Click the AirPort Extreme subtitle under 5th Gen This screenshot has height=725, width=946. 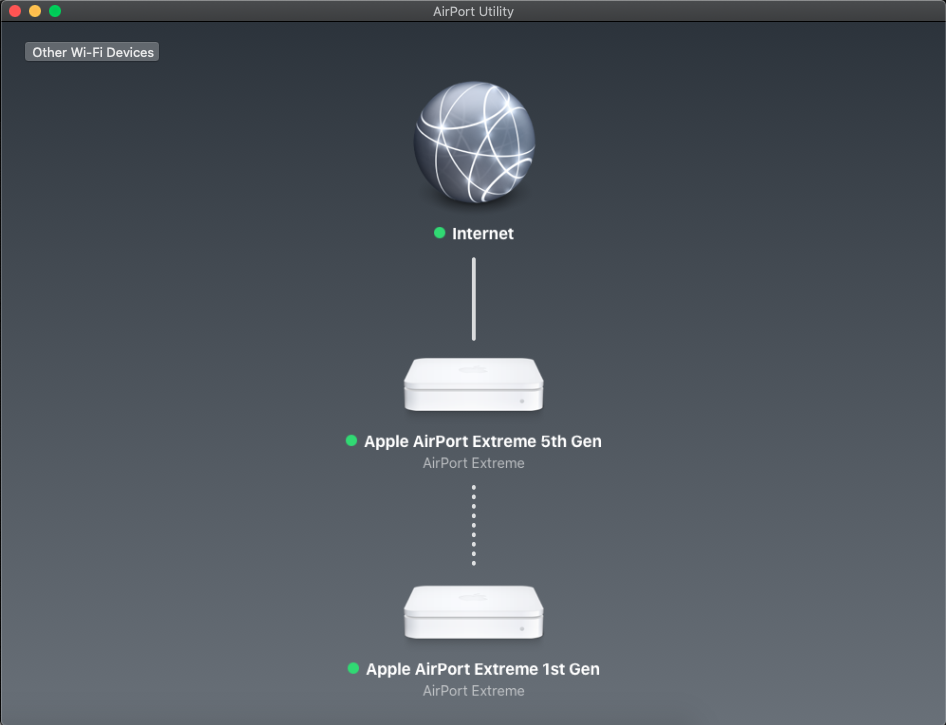pyautogui.click(x=473, y=462)
